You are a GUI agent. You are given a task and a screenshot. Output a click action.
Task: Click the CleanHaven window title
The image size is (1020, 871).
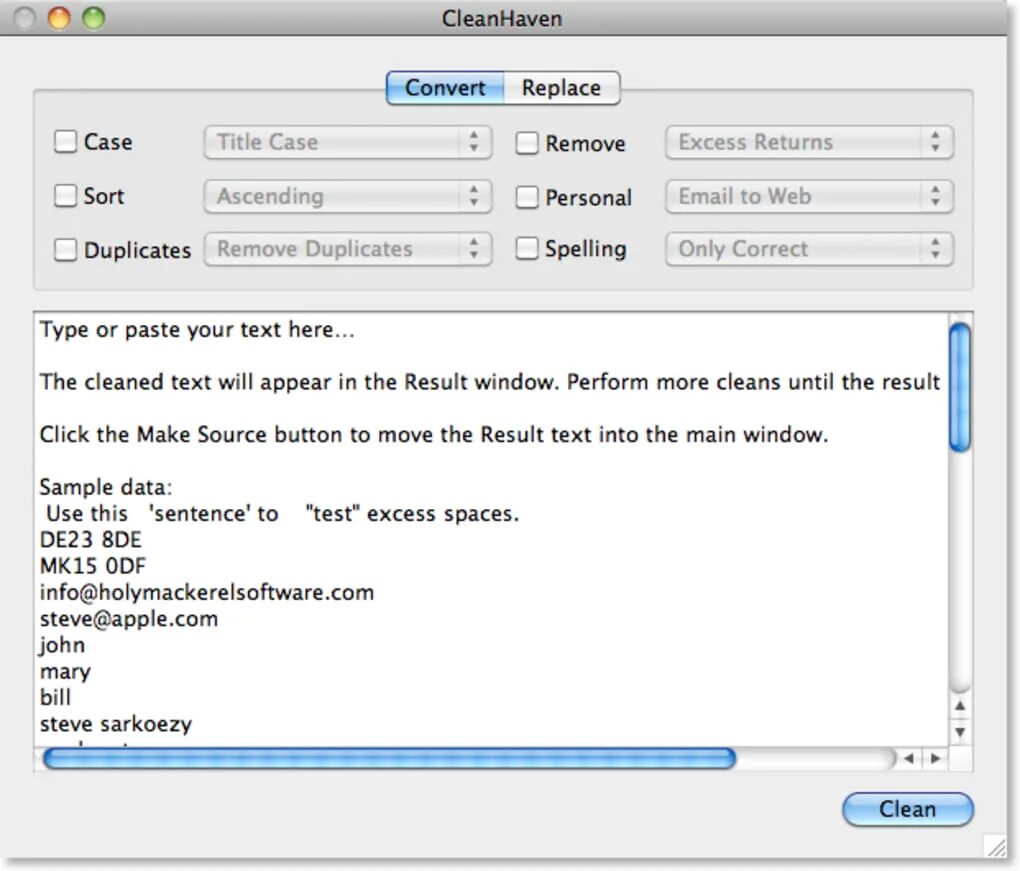click(502, 18)
